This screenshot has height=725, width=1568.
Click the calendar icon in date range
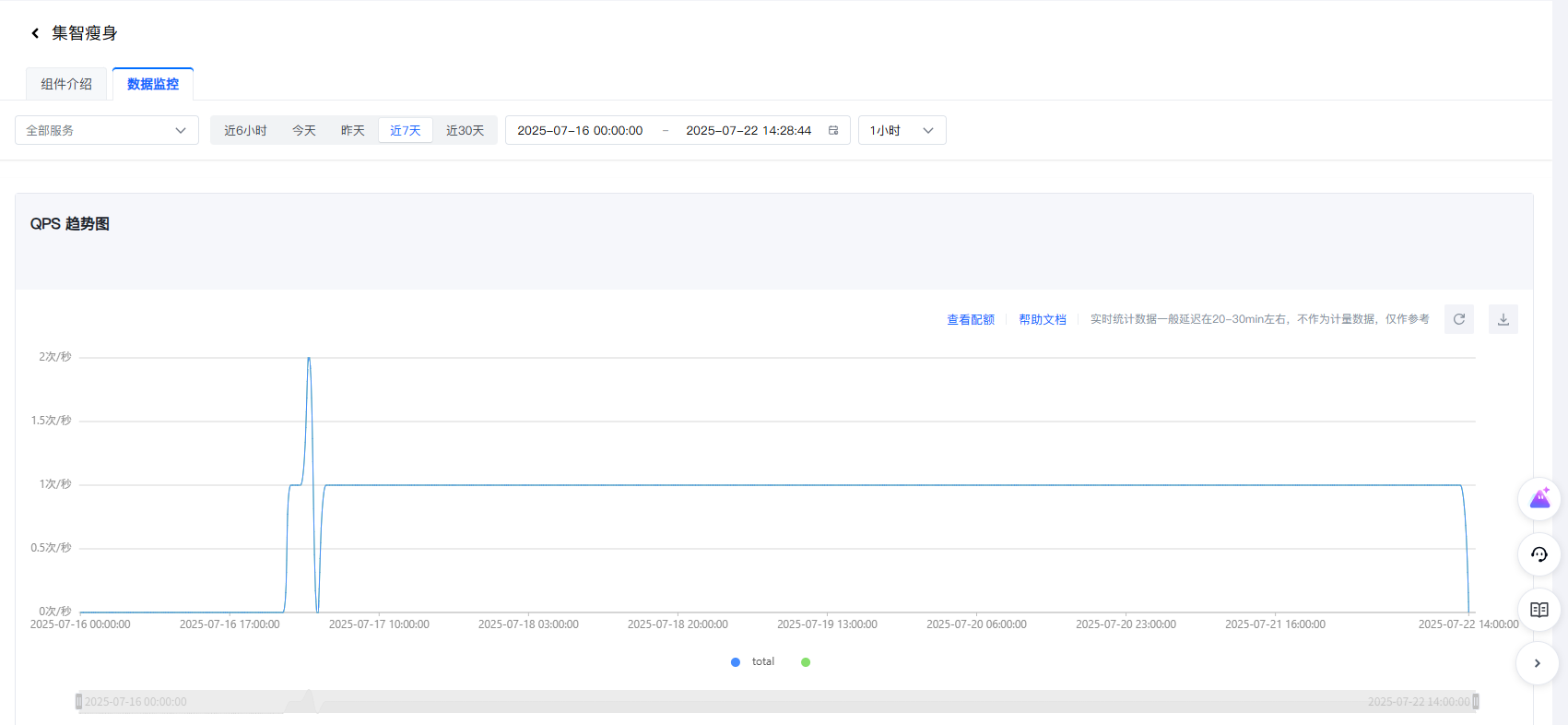point(833,130)
